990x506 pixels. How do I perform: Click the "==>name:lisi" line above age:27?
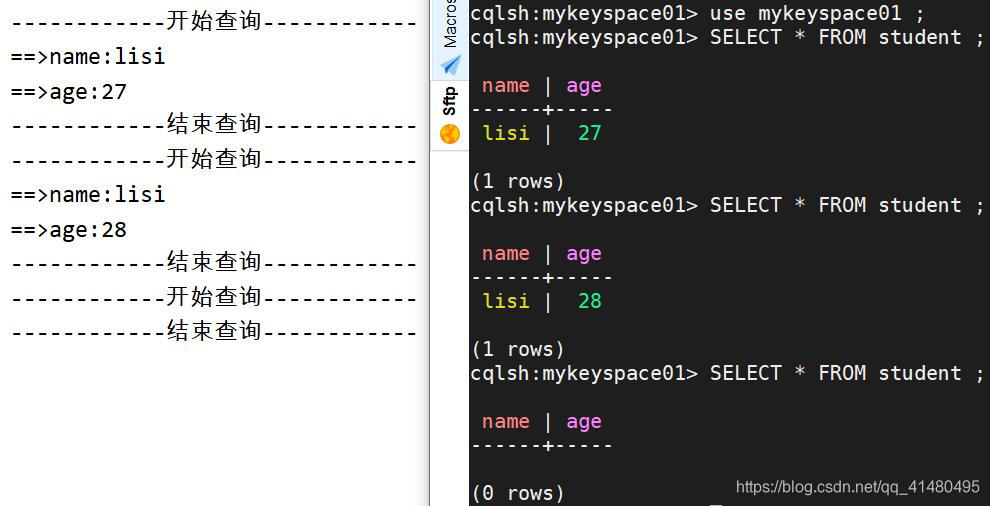pos(88,57)
